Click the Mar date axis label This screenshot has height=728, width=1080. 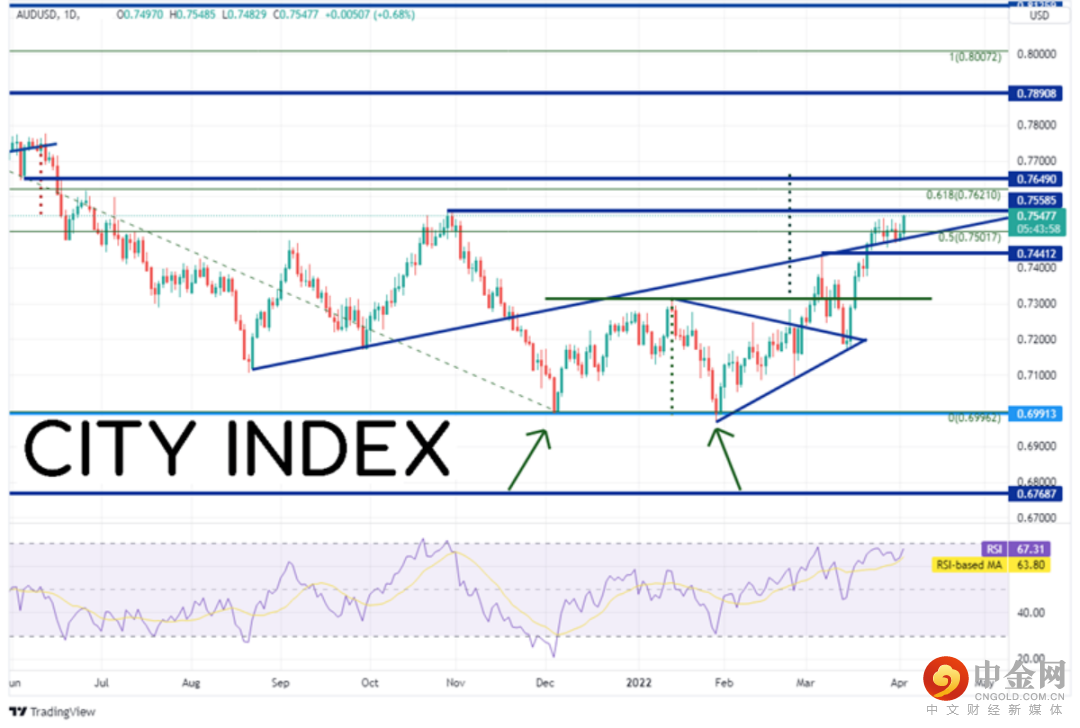(x=804, y=683)
